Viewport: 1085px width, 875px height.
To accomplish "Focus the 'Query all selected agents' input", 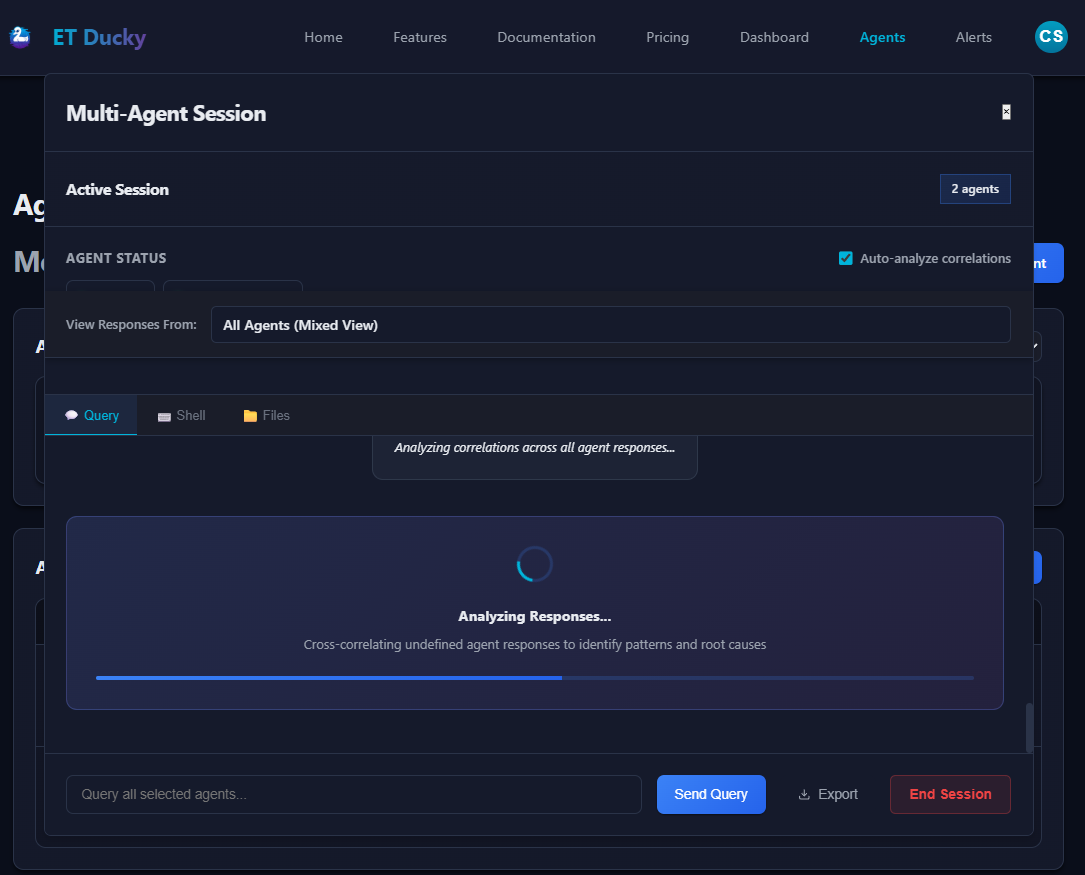I will point(353,794).
